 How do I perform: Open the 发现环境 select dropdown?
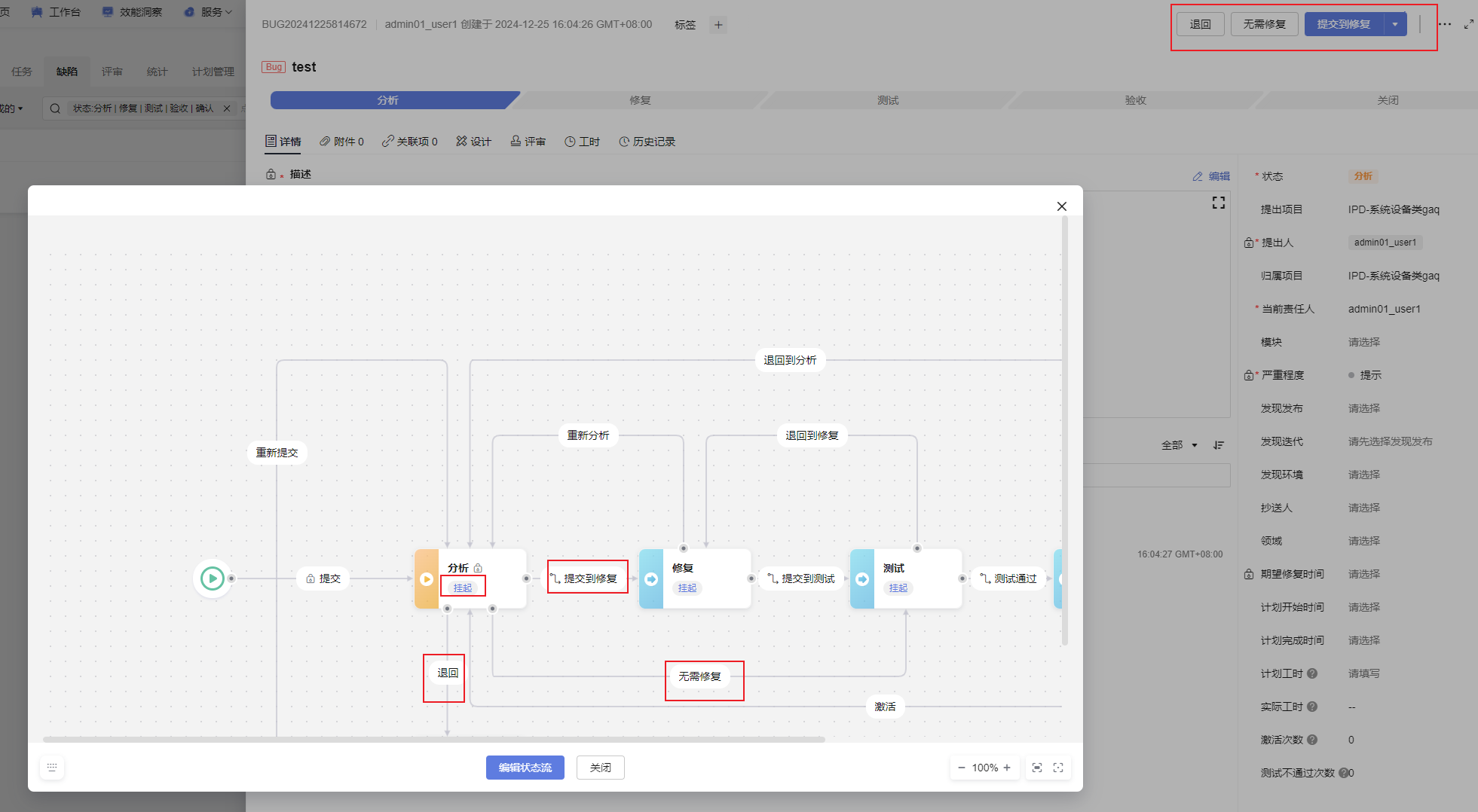pos(1364,475)
